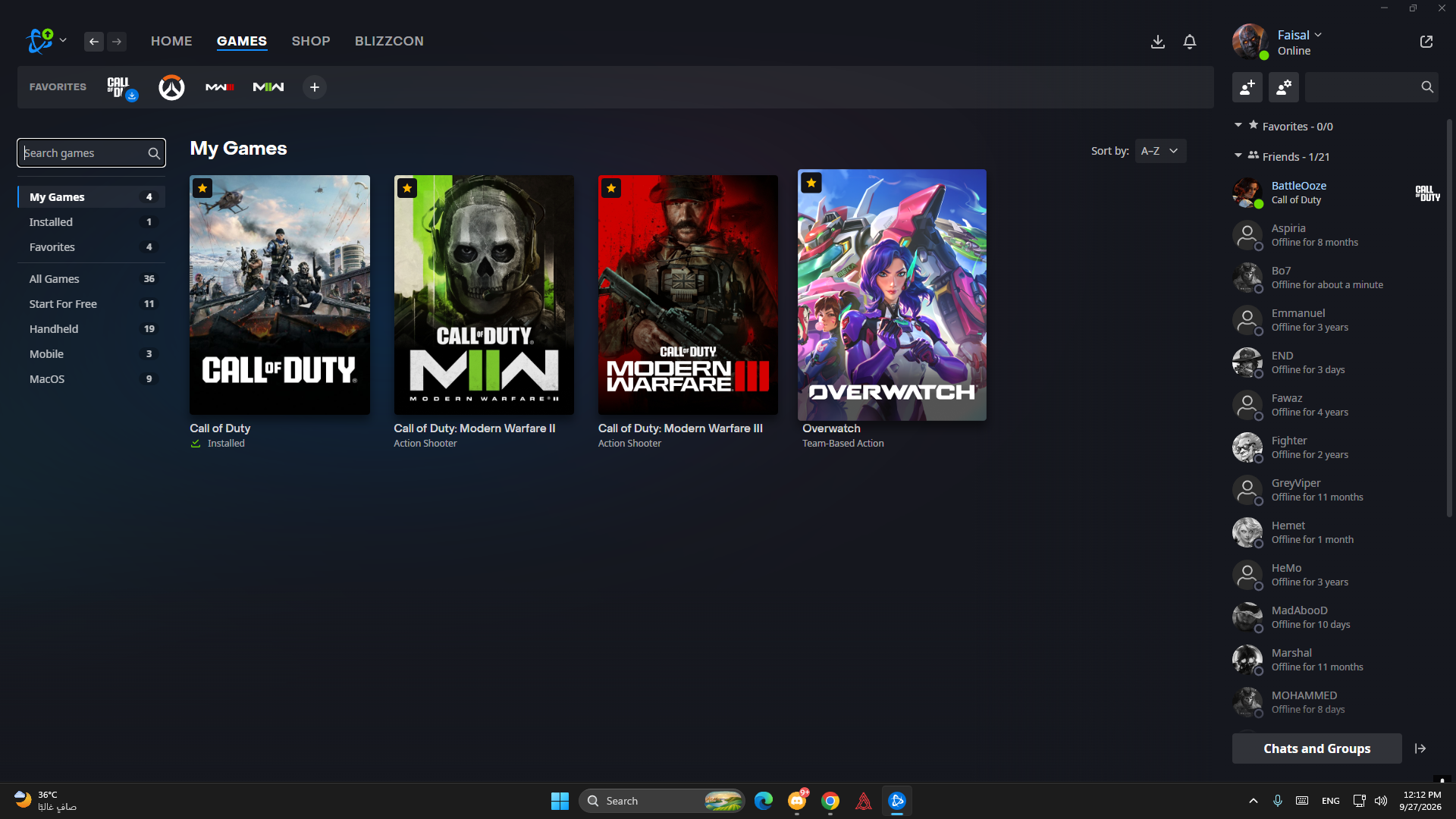1456x819 pixels.
Task: Unfavorite Modern Warfare II via star
Action: pyautogui.click(x=407, y=188)
